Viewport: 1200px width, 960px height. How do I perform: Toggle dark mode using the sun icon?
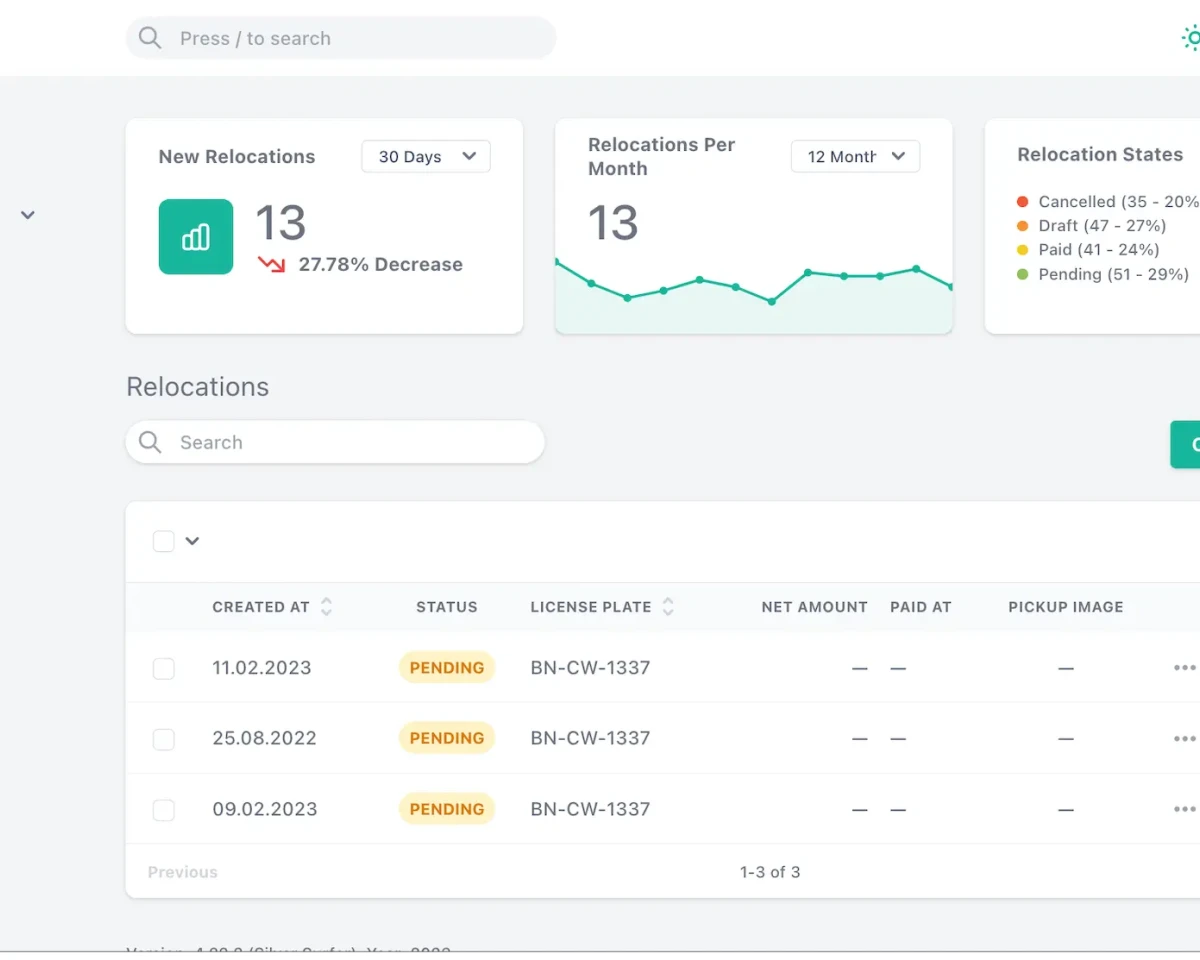pos(1191,37)
